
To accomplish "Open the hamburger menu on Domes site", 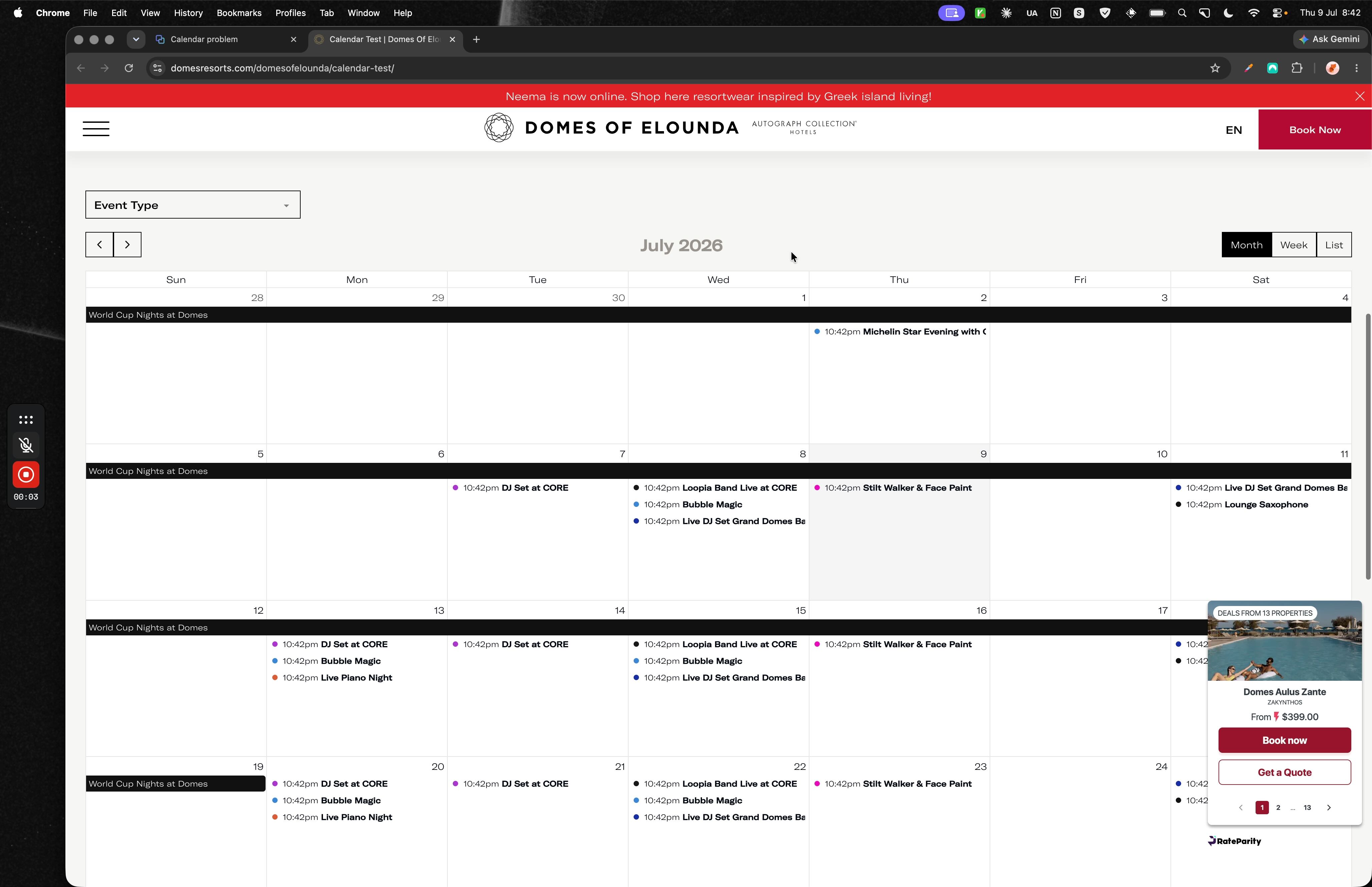I will click(x=95, y=128).
